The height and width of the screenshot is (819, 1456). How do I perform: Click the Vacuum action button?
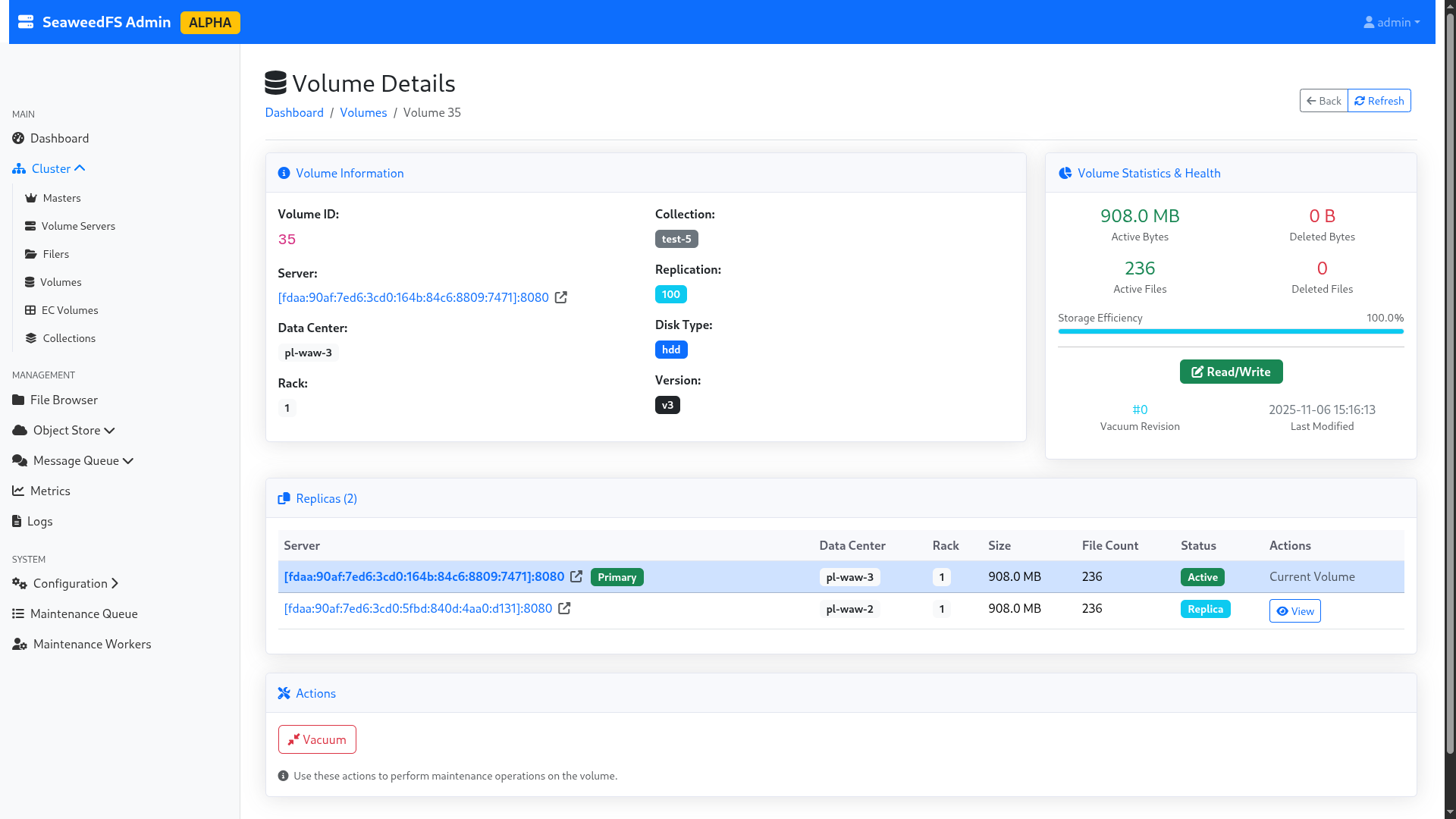[x=317, y=739]
